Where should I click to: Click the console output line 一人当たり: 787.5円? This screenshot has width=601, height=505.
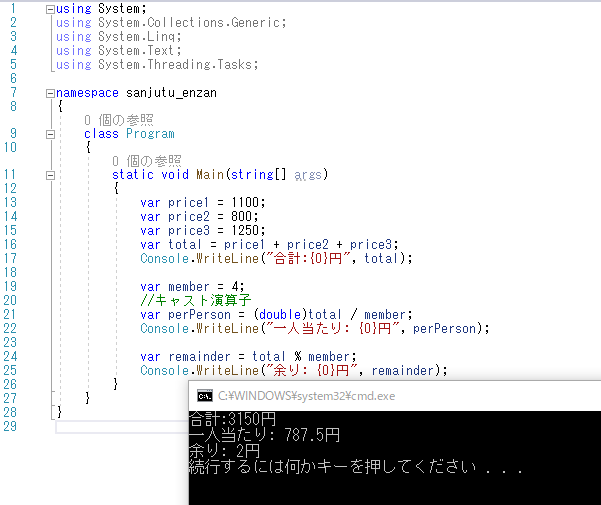(264, 435)
